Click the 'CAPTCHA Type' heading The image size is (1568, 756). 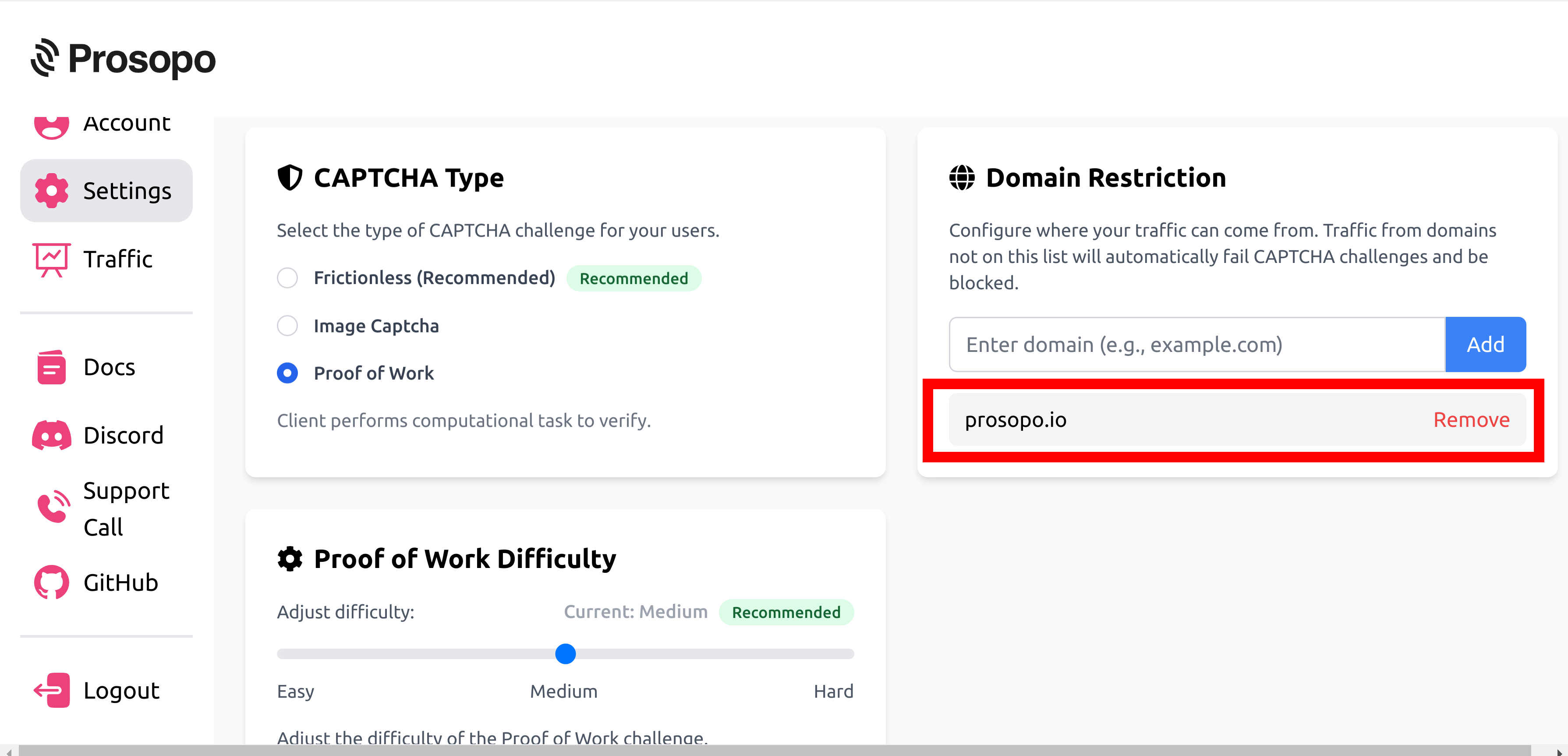tap(408, 178)
